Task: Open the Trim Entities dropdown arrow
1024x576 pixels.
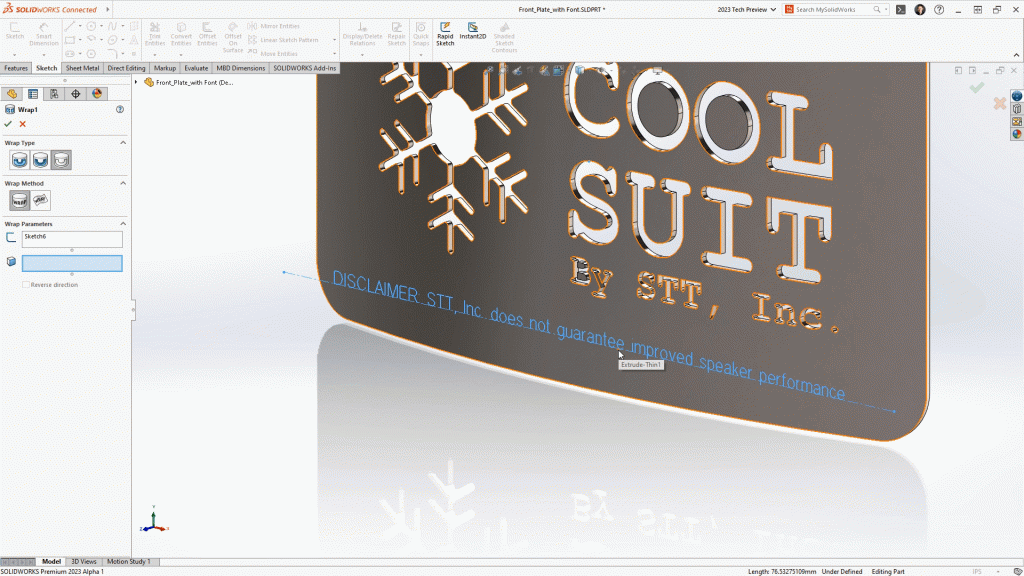Action: 155,54
